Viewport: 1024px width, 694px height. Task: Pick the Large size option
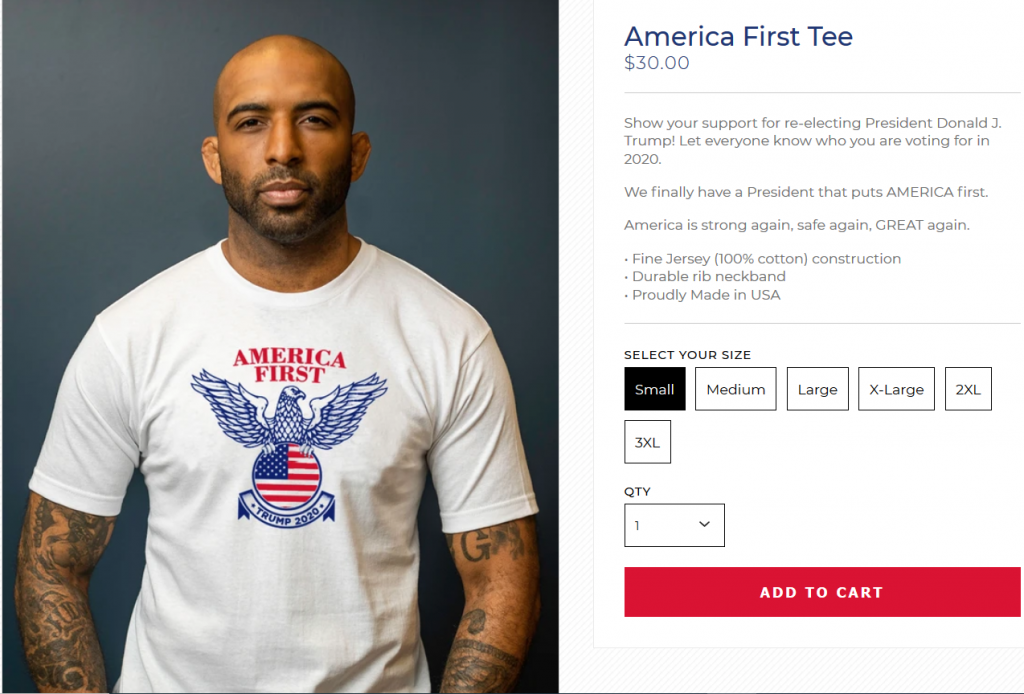(x=818, y=389)
